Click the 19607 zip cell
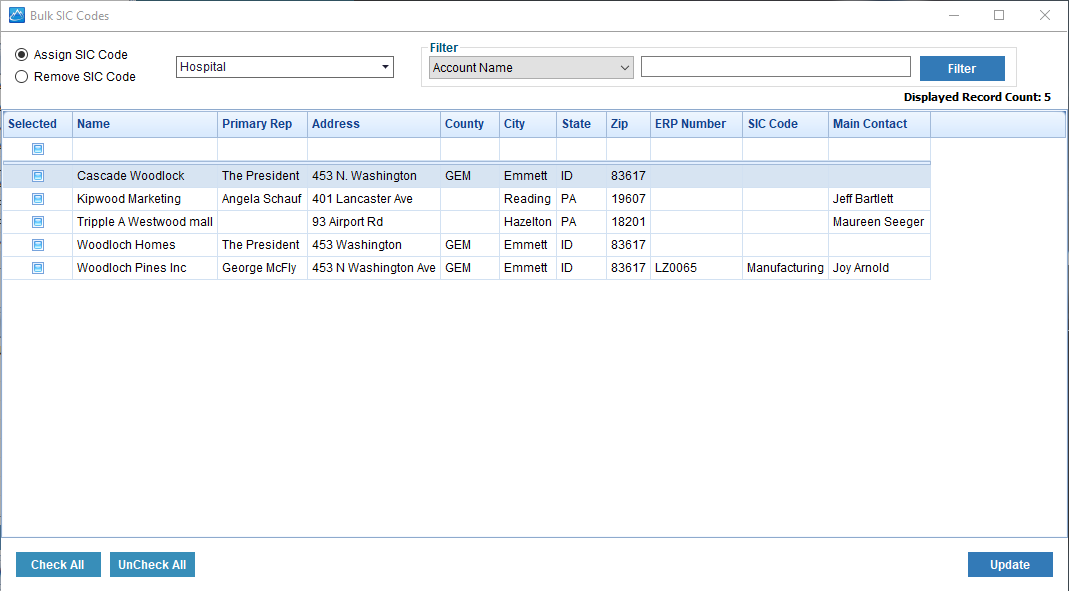 point(629,199)
